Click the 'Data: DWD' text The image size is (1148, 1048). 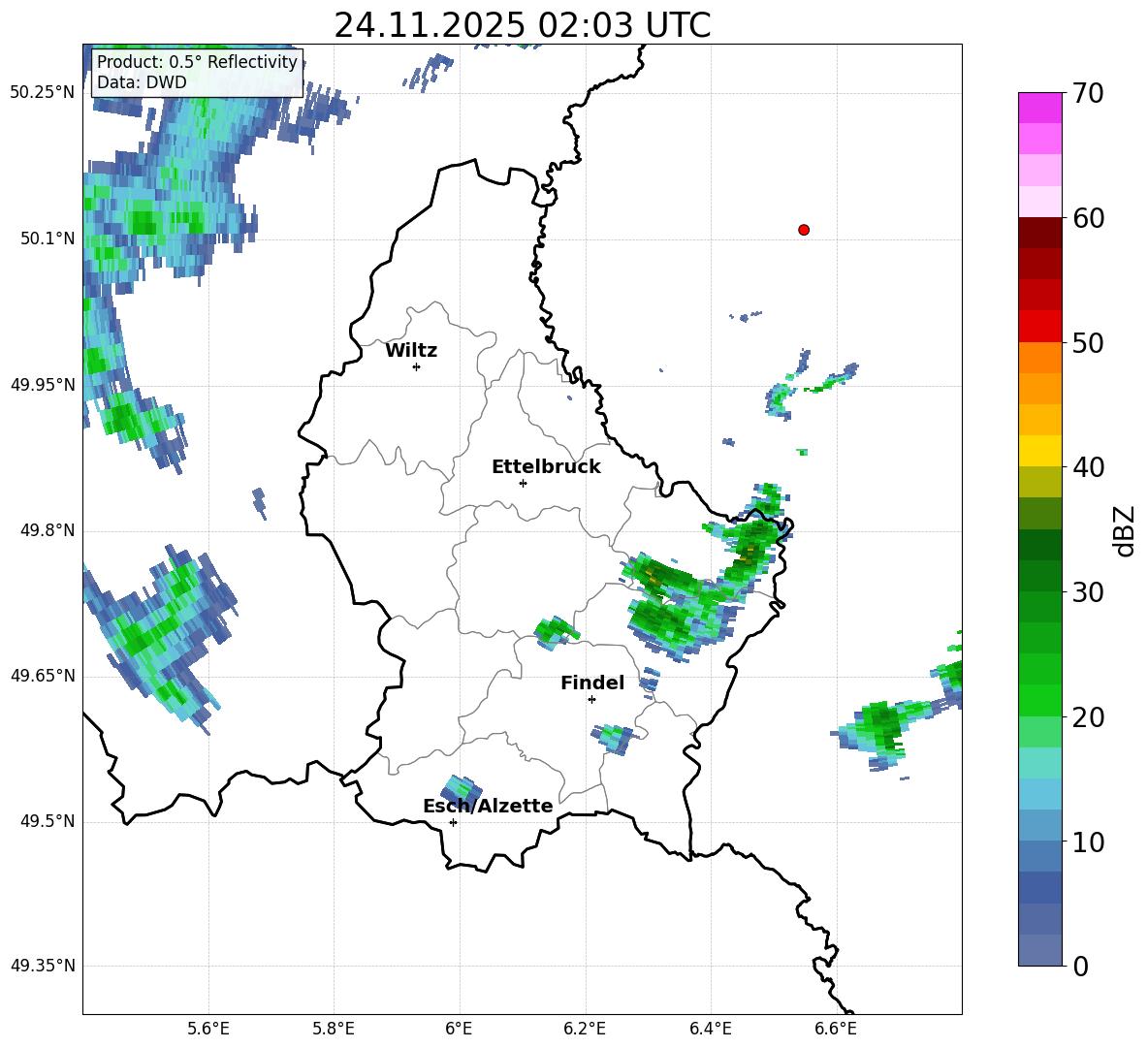click(142, 82)
